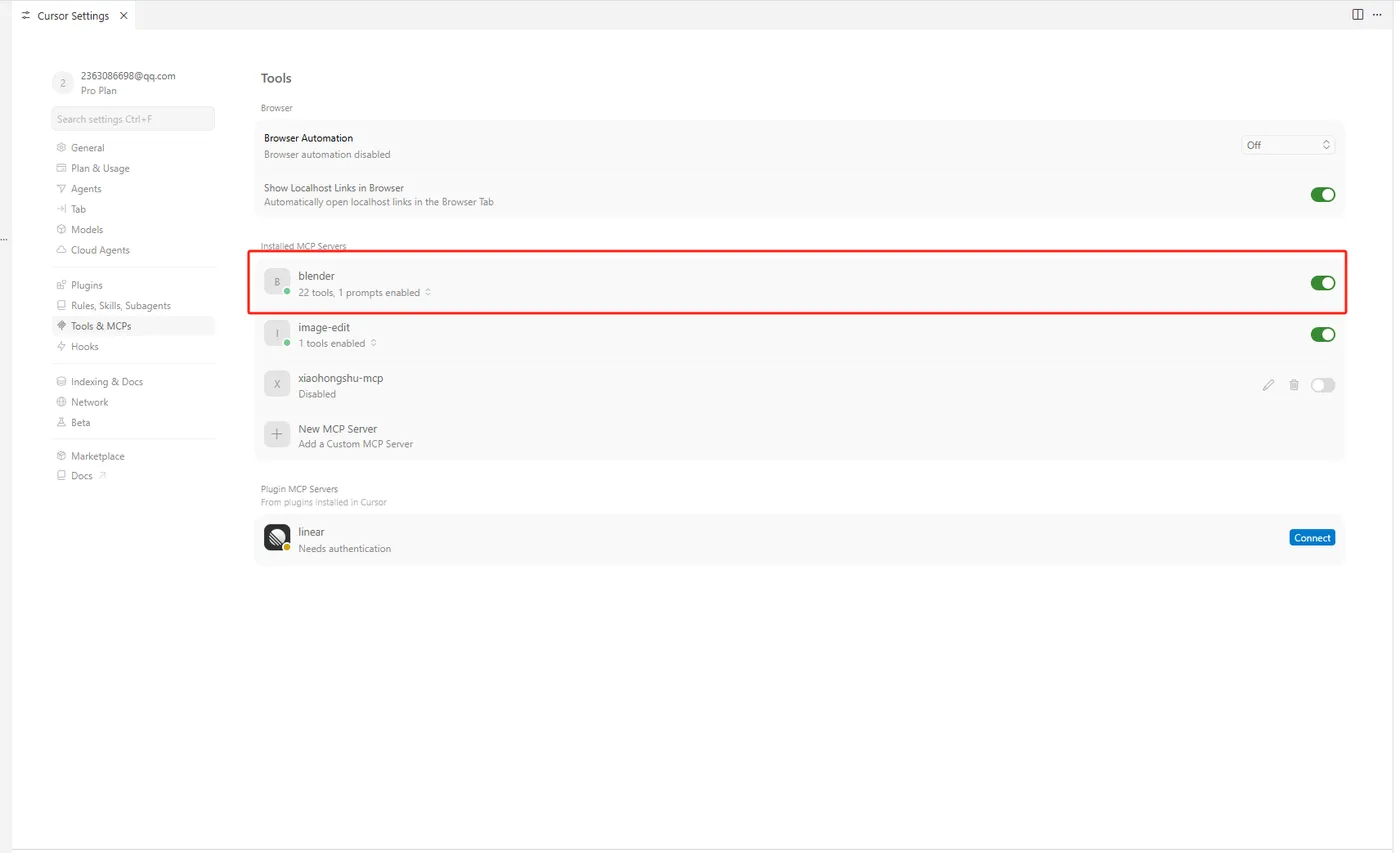Click the Plan & Usage icon
This screenshot has width=1400, height=853.
click(61, 168)
